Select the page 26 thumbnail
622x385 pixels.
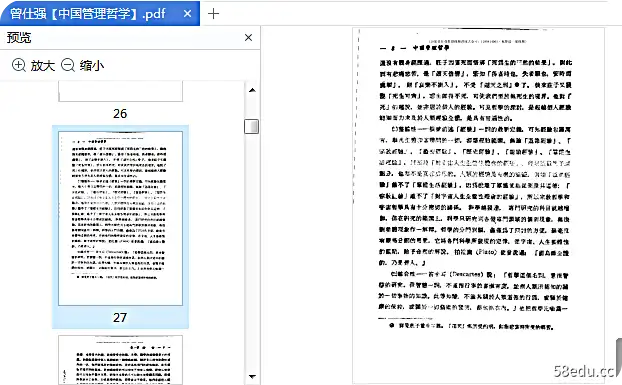coord(121,92)
